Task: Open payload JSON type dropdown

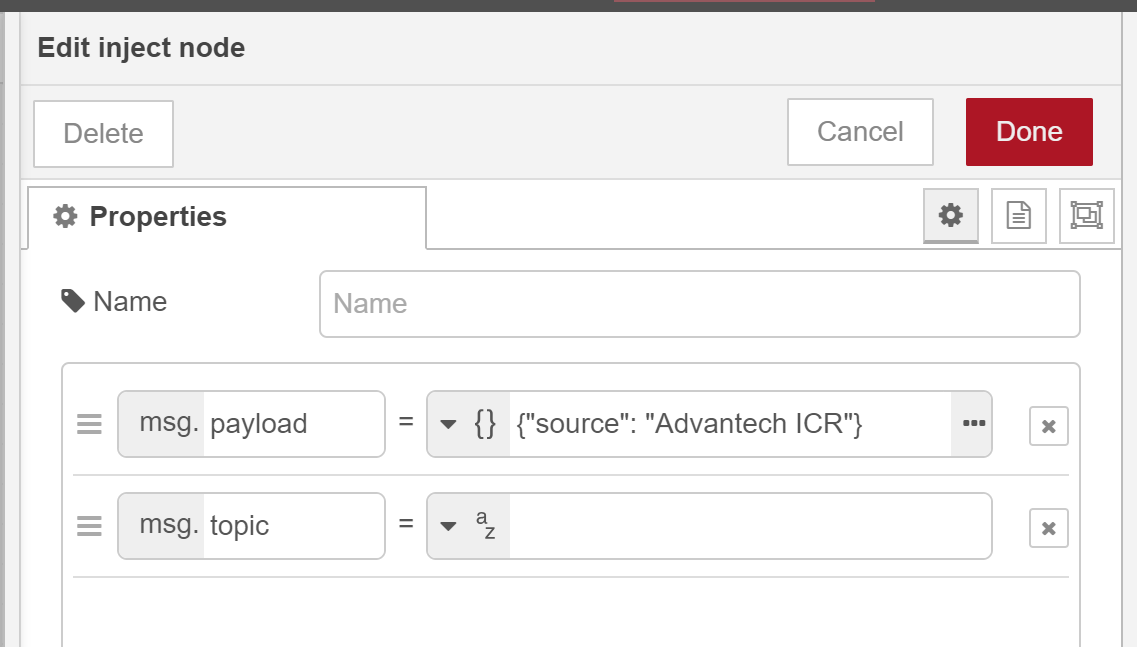Action: pos(468,424)
